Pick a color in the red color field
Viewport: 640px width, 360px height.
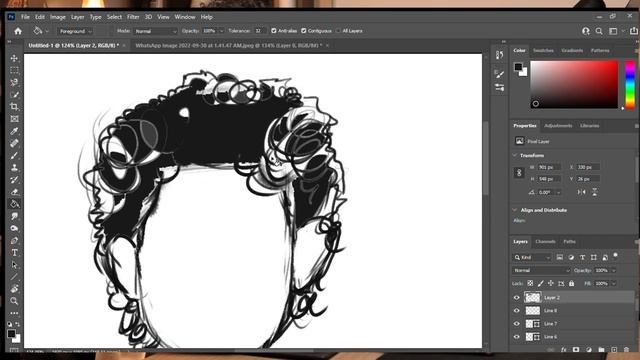coord(574,84)
